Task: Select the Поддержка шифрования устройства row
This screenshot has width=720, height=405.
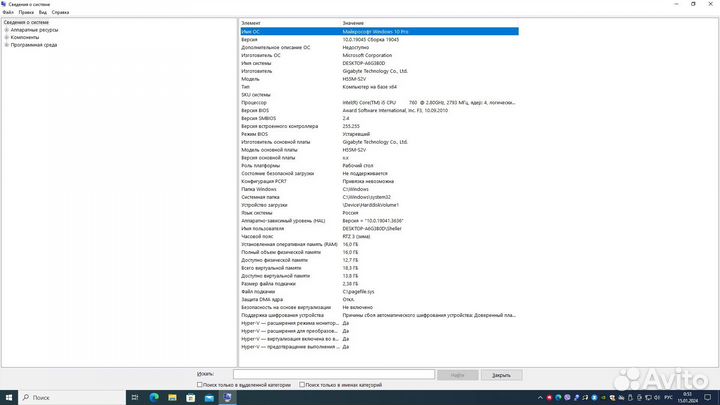Action: 379,315
